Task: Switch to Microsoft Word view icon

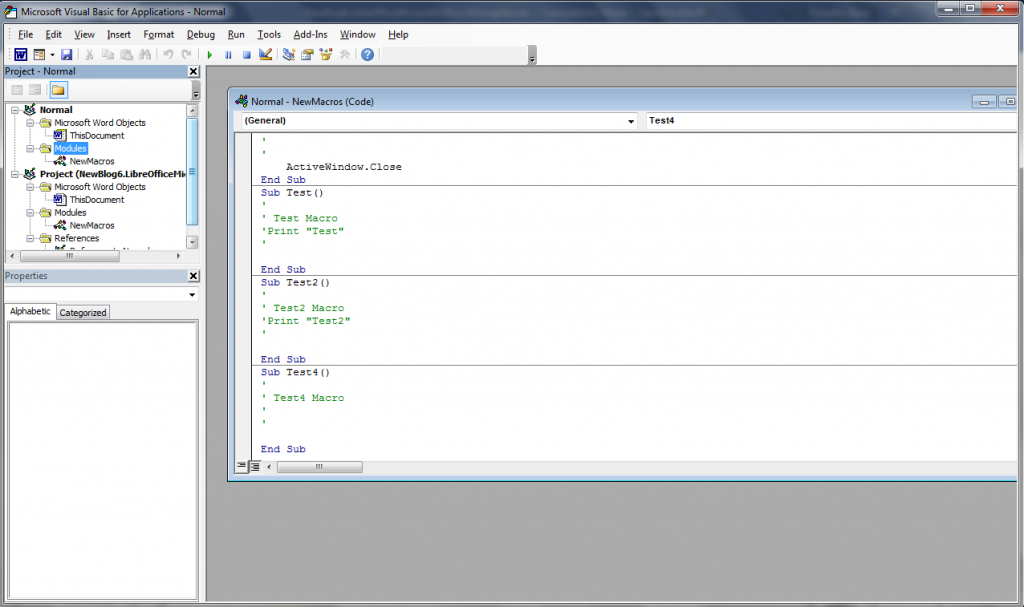Action: tap(21, 54)
